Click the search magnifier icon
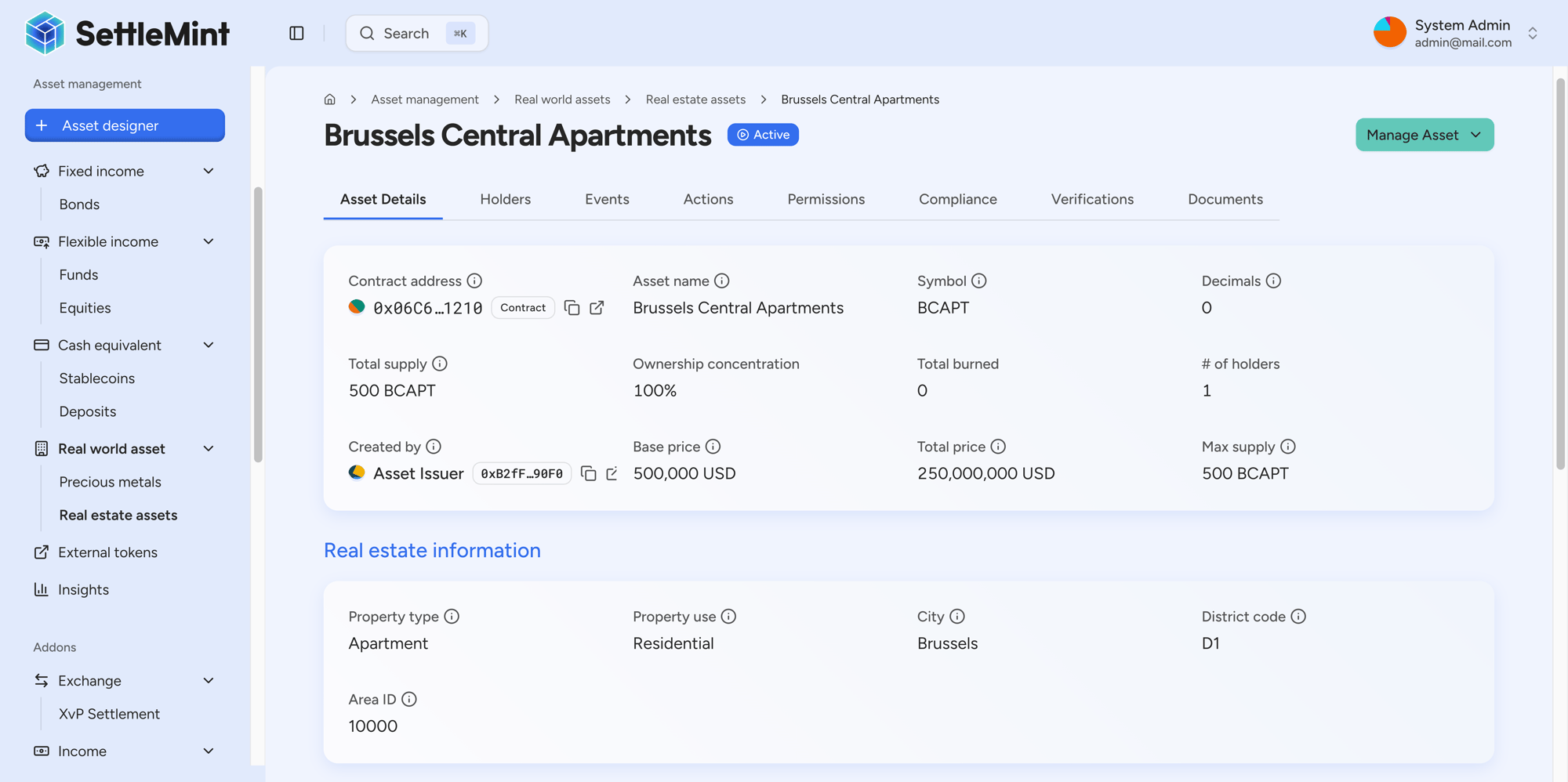1568x782 pixels. coord(368,33)
